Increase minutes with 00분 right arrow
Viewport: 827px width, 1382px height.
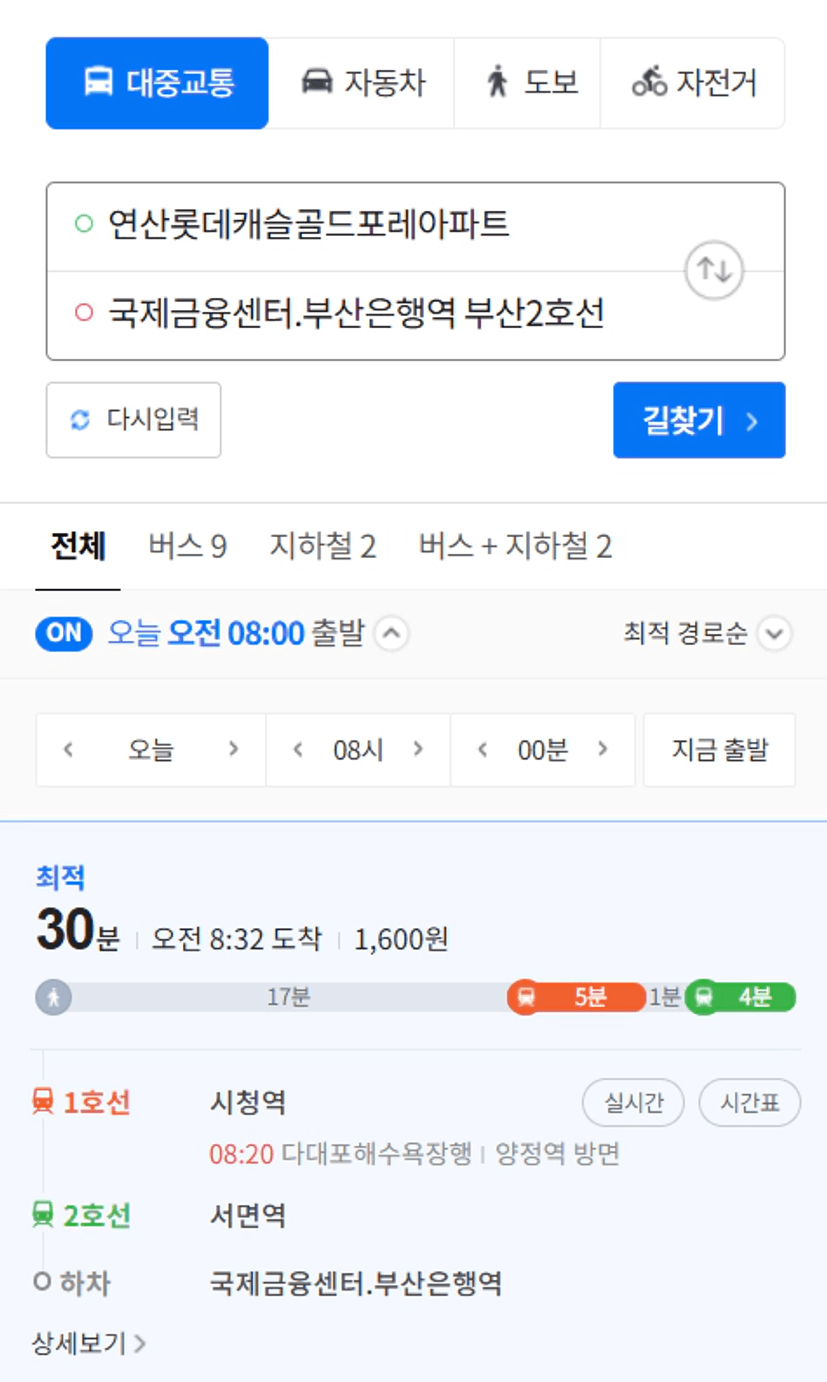(x=602, y=749)
